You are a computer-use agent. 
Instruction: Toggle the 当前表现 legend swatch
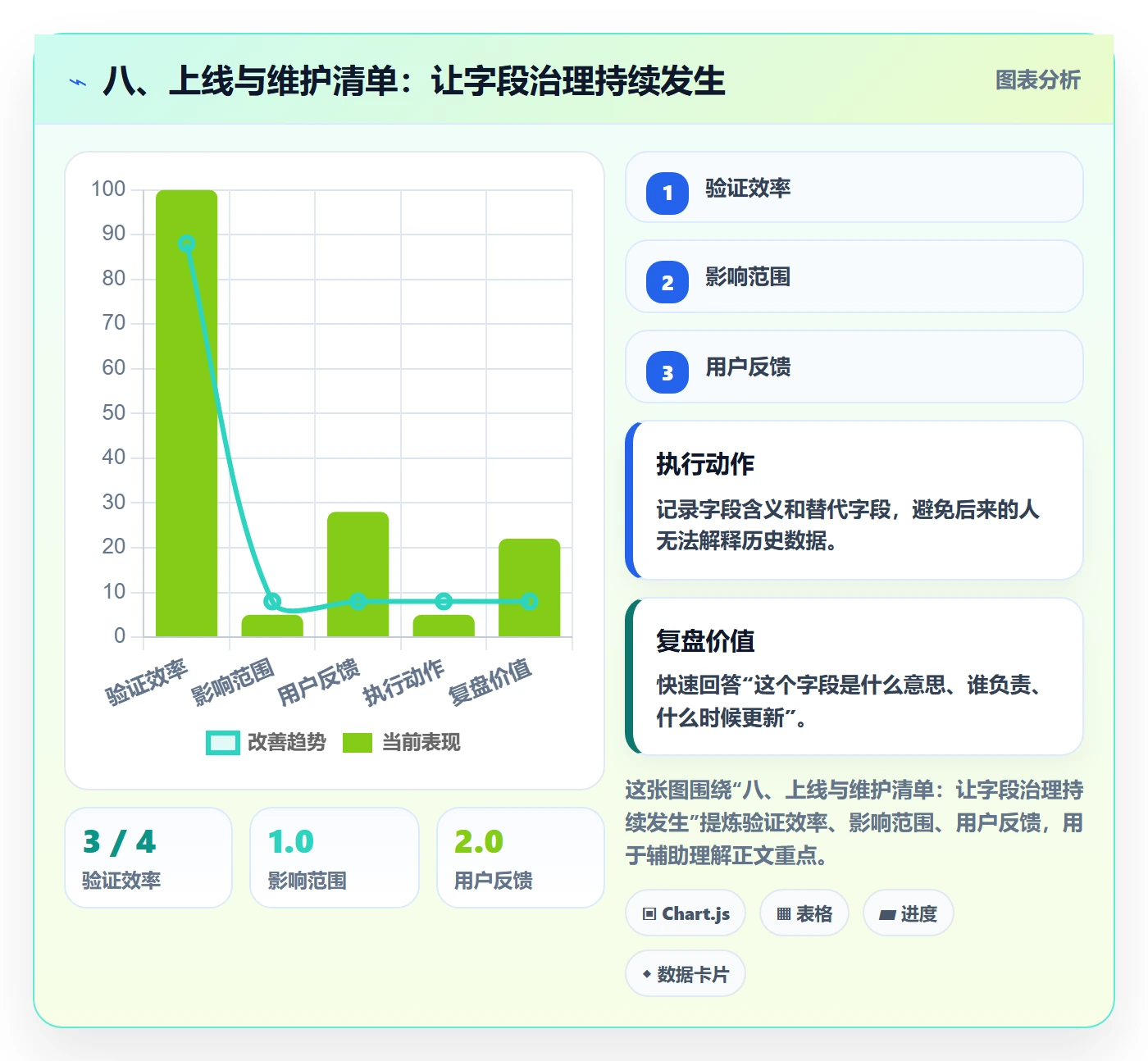tap(358, 742)
